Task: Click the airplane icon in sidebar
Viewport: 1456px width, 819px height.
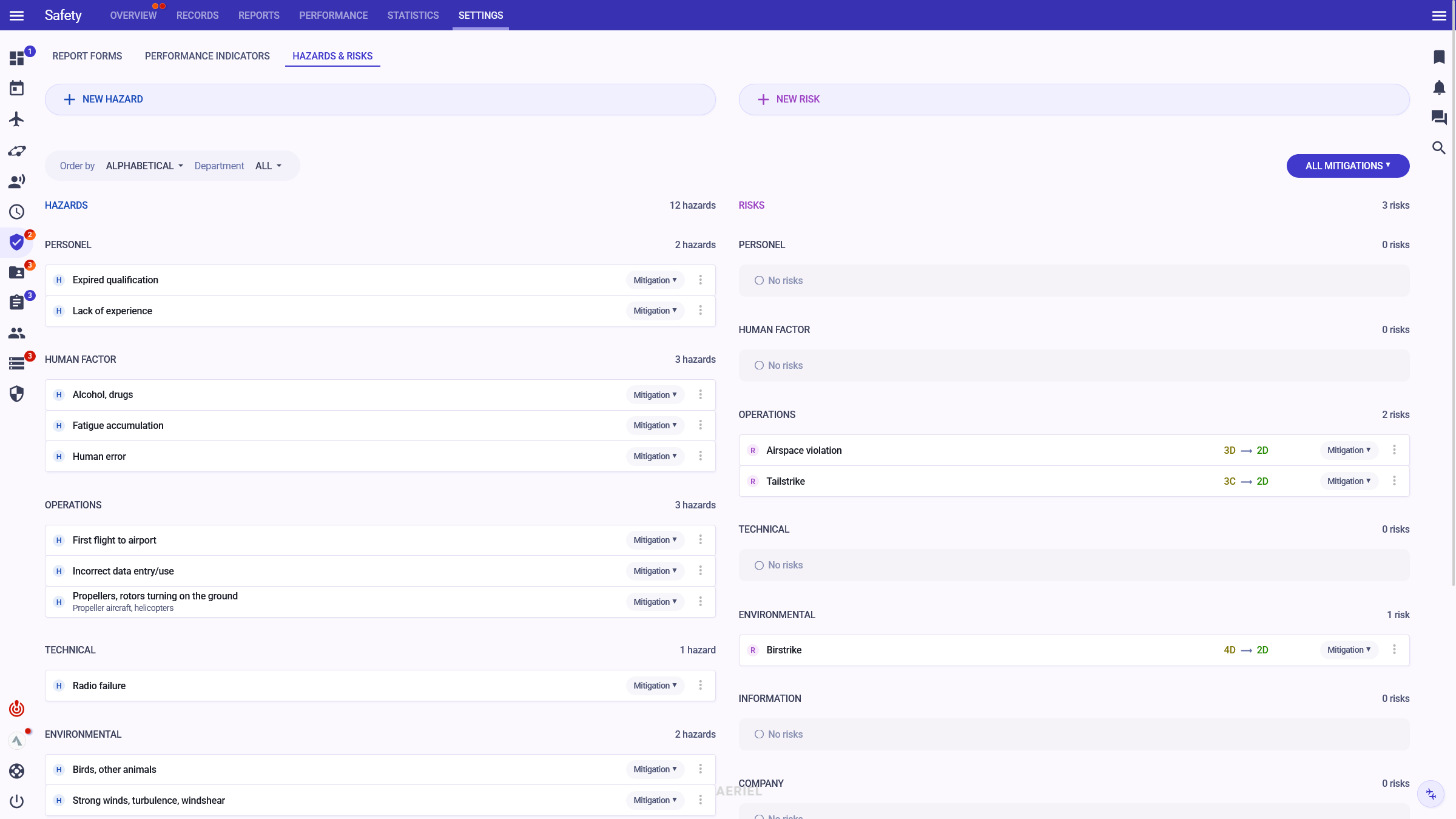Action: [16, 119]
